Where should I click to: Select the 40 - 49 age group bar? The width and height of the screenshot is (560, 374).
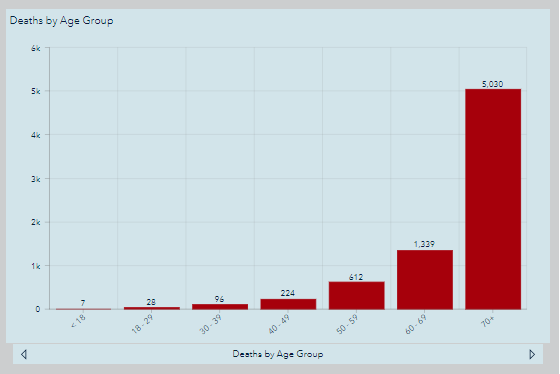click(288, 304)
